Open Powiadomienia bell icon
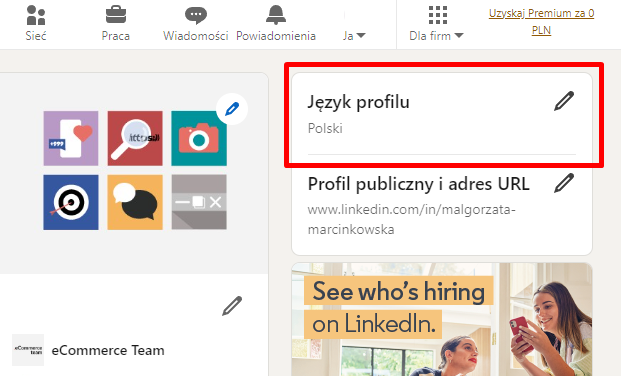The height and width of the screenshot is (376, 621). tap(276, 15)
